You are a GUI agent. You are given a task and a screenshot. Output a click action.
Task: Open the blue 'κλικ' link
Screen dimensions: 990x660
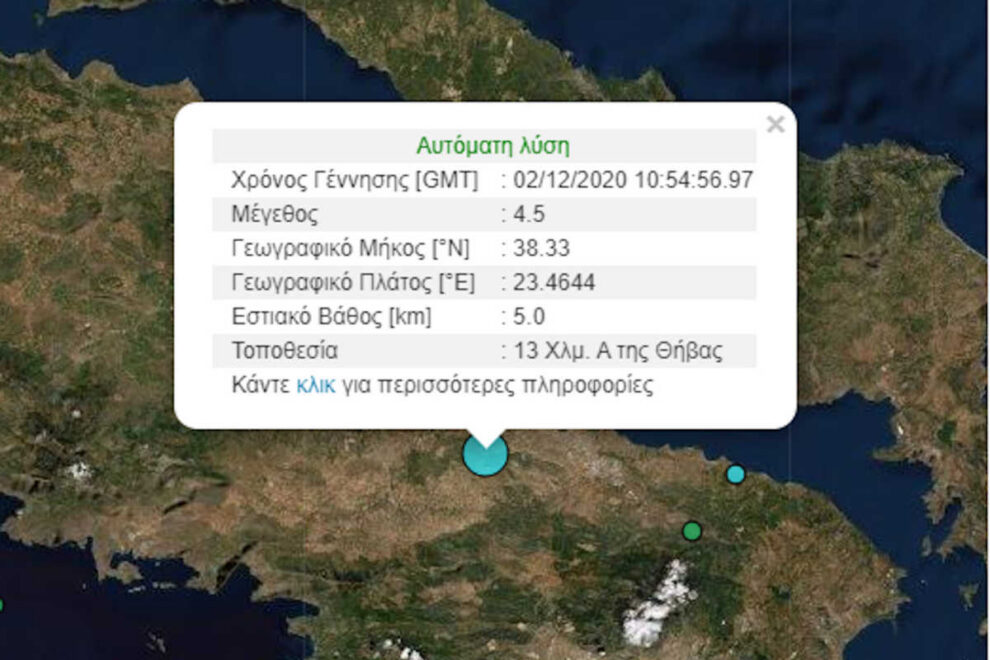316,385
